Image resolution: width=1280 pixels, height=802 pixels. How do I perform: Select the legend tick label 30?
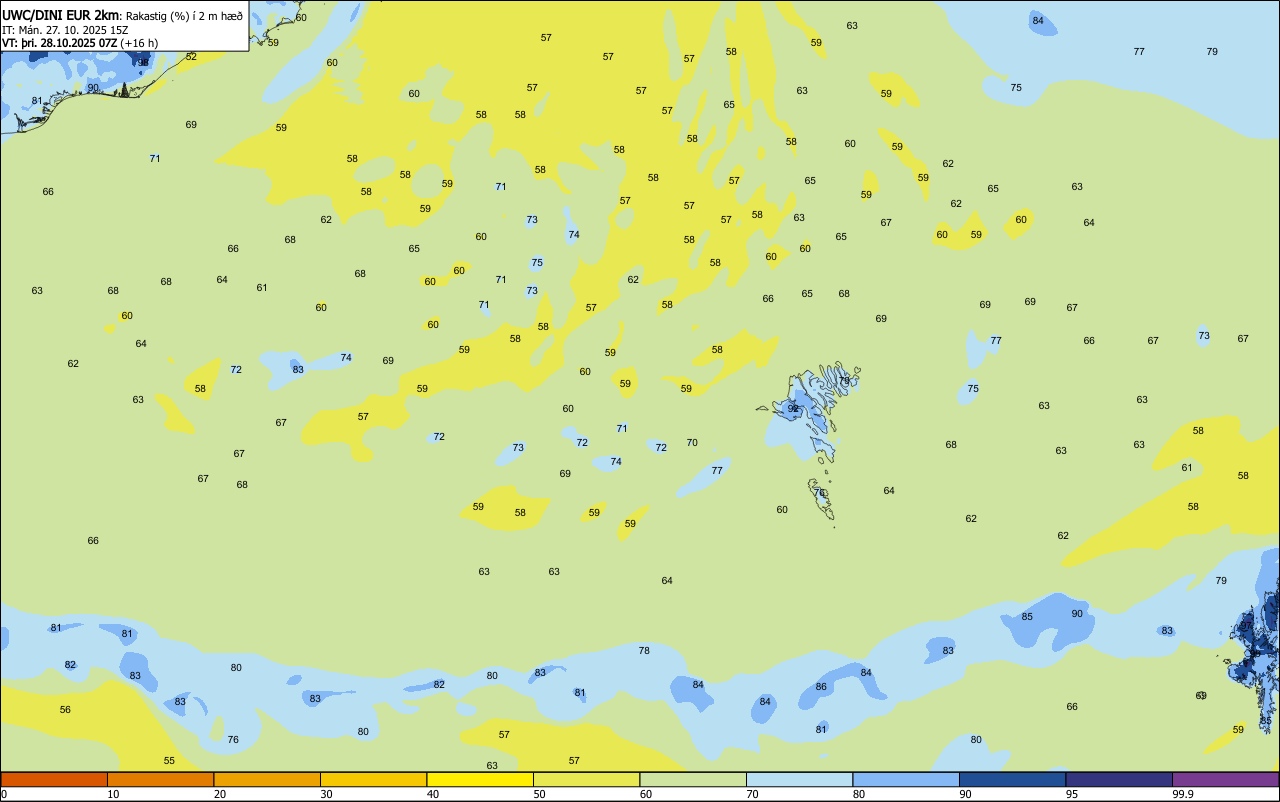click(326, 795)
